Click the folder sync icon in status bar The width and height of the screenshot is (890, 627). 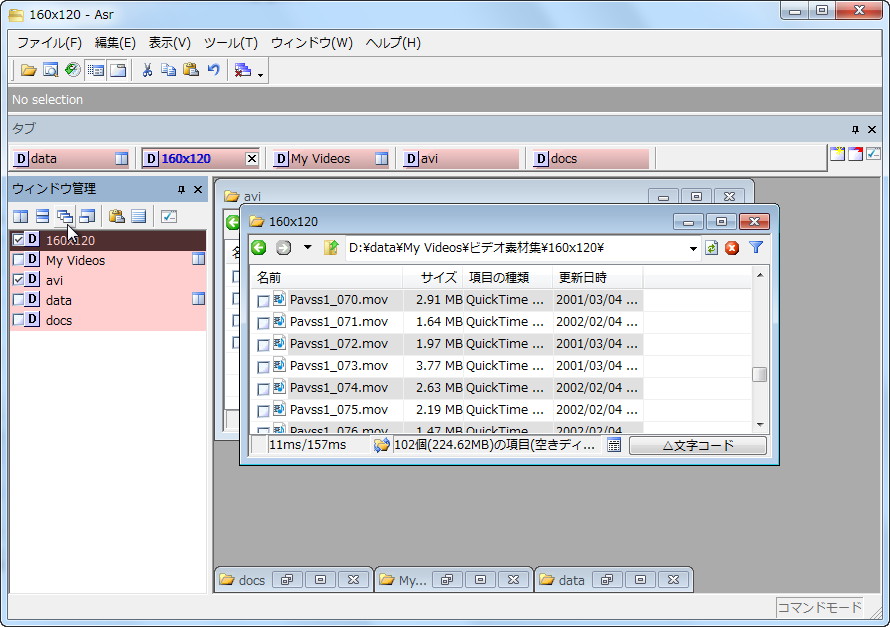point(381,445)
